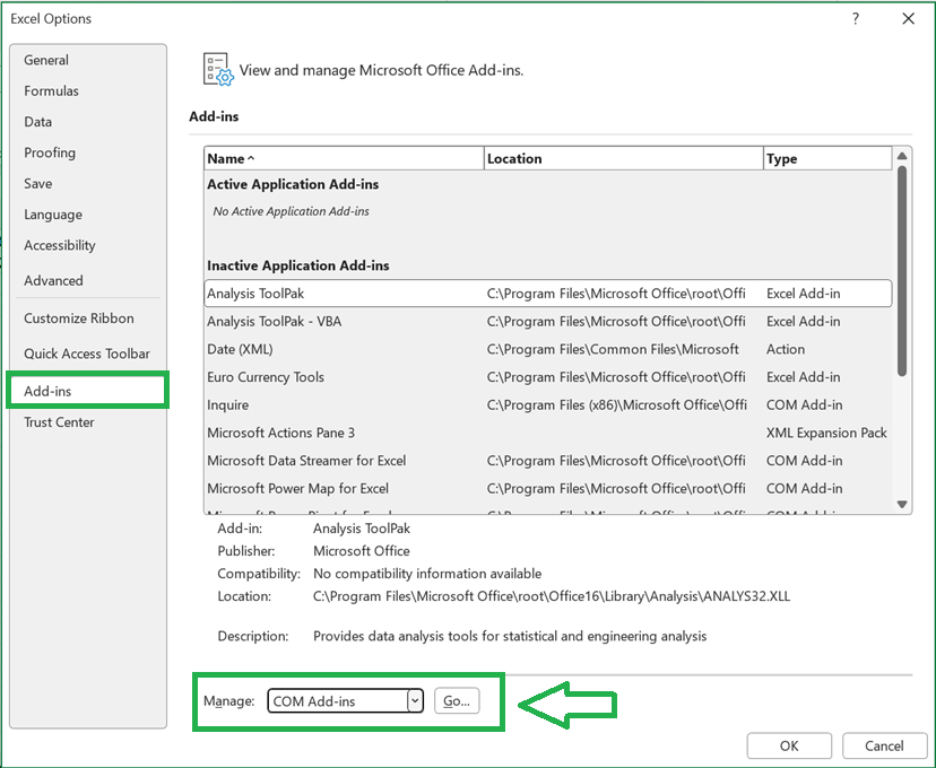This screenshot has width=936, height=768.
Task: Open Customize Ribbon settings
Action: [x=79, y=319]
